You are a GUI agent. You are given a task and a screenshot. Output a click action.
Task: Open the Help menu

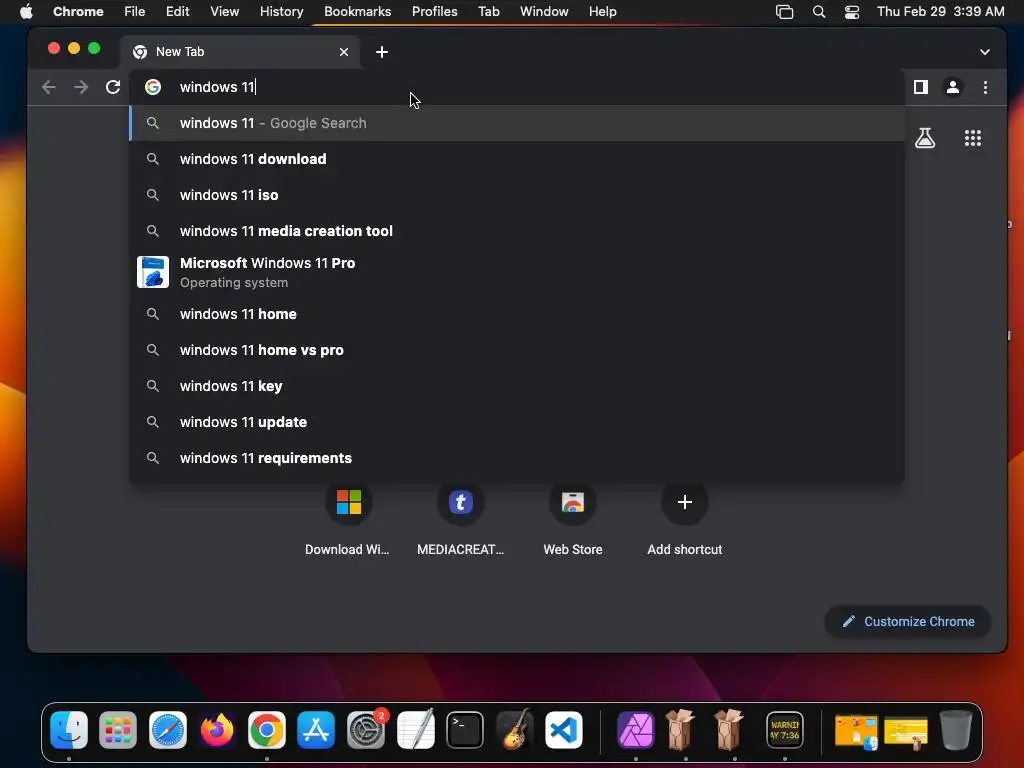602,11
